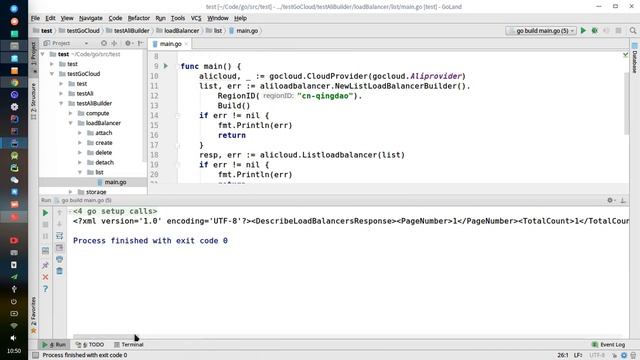The width and height of the screenshot is (640, 360).
Task: Click the Run panel stop square icon
Action: point(45,224)
